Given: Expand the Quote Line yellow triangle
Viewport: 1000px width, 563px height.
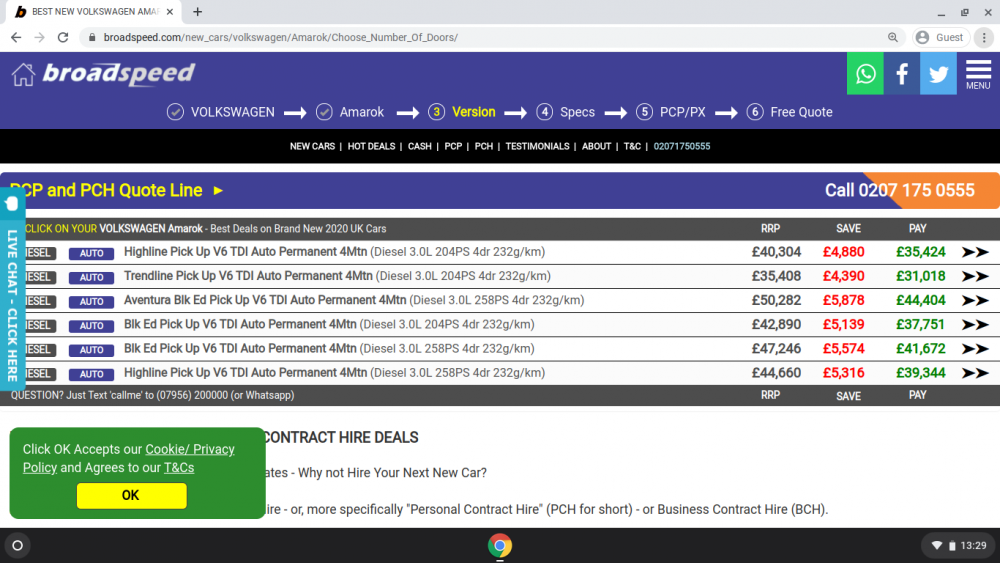Looking at the screenshot, I should (x=218, y=191).
